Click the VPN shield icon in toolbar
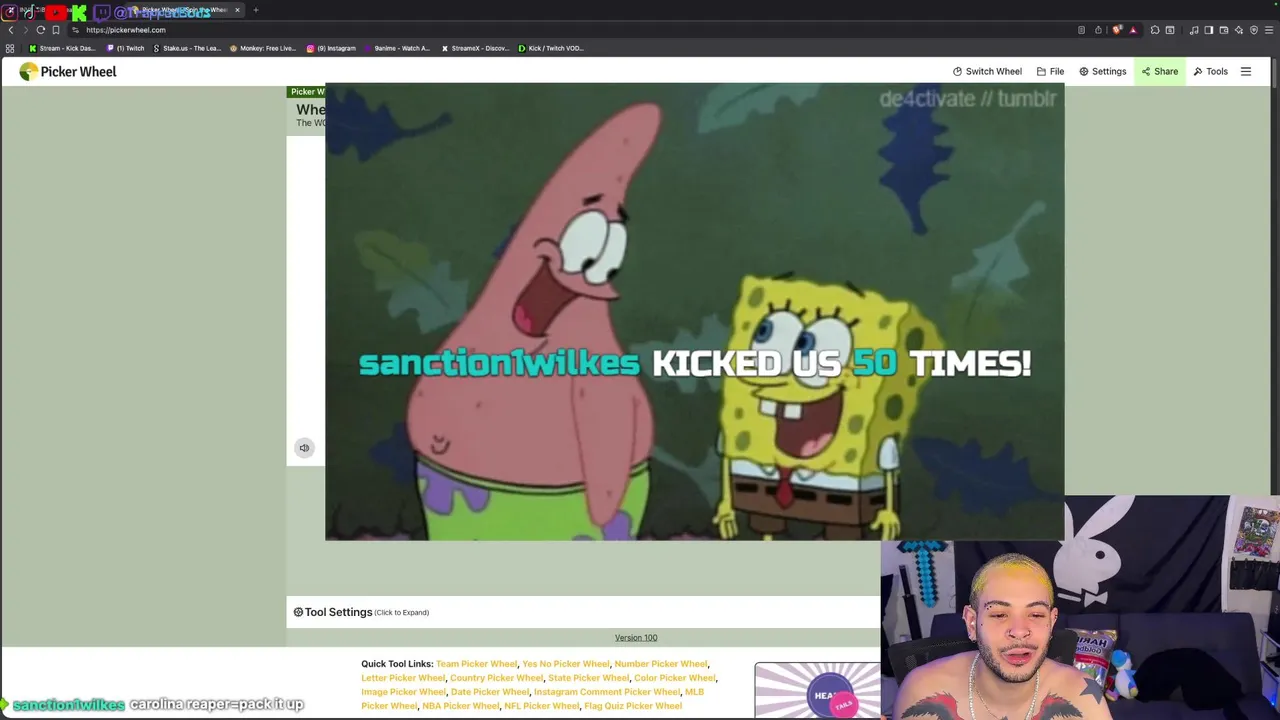Image resolution: width=1280 pixels, height=720 pixels. pos(1254,30)
